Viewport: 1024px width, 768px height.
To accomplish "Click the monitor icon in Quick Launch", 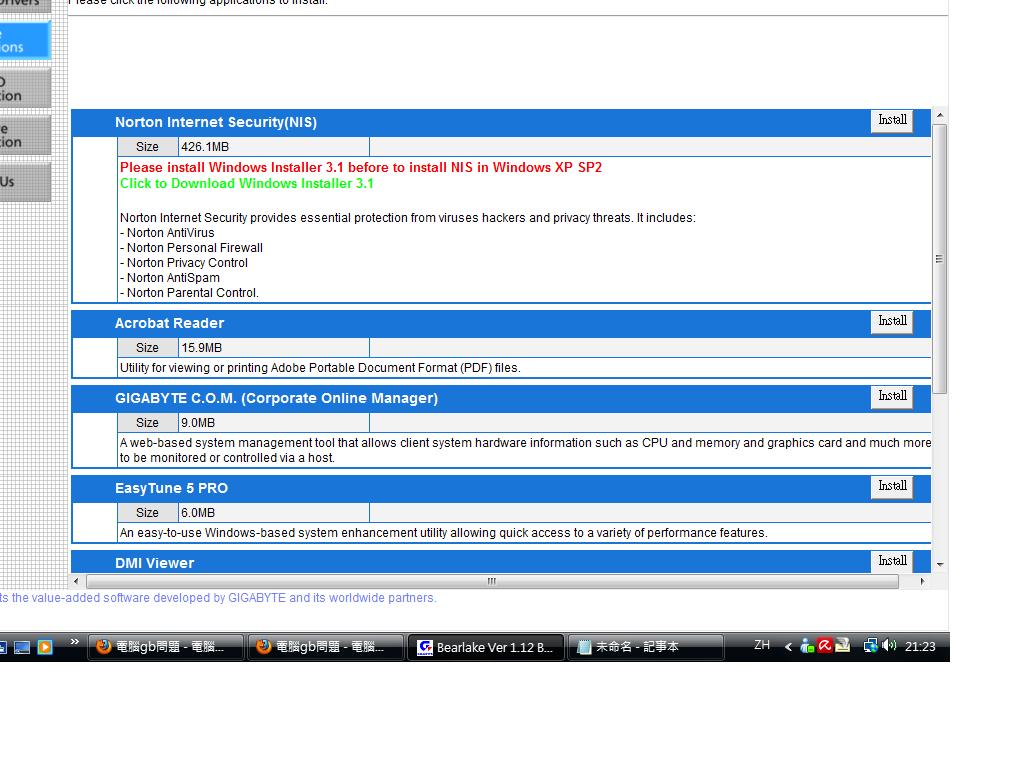I will click(22, 647).
